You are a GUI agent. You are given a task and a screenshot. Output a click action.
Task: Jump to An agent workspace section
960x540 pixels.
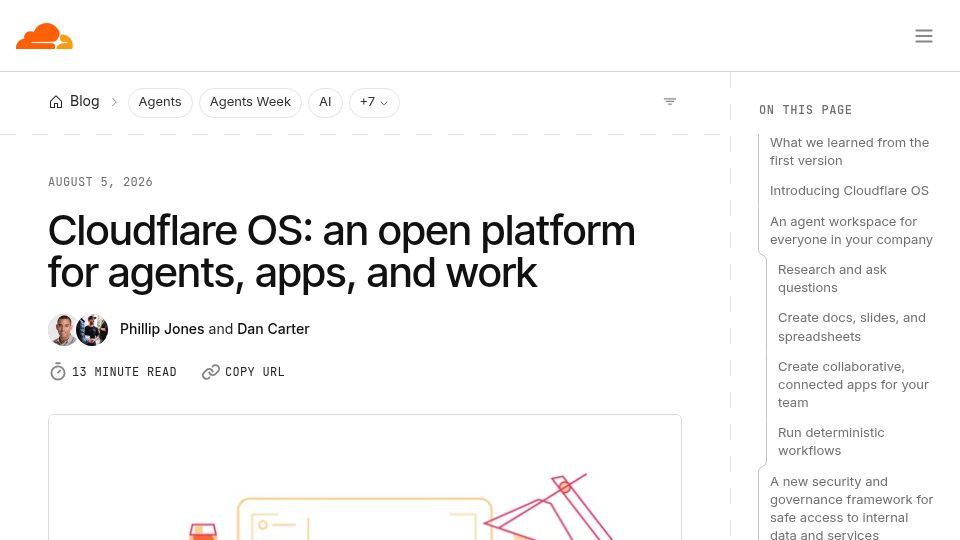pyautogui.click(x=851, y=230)
